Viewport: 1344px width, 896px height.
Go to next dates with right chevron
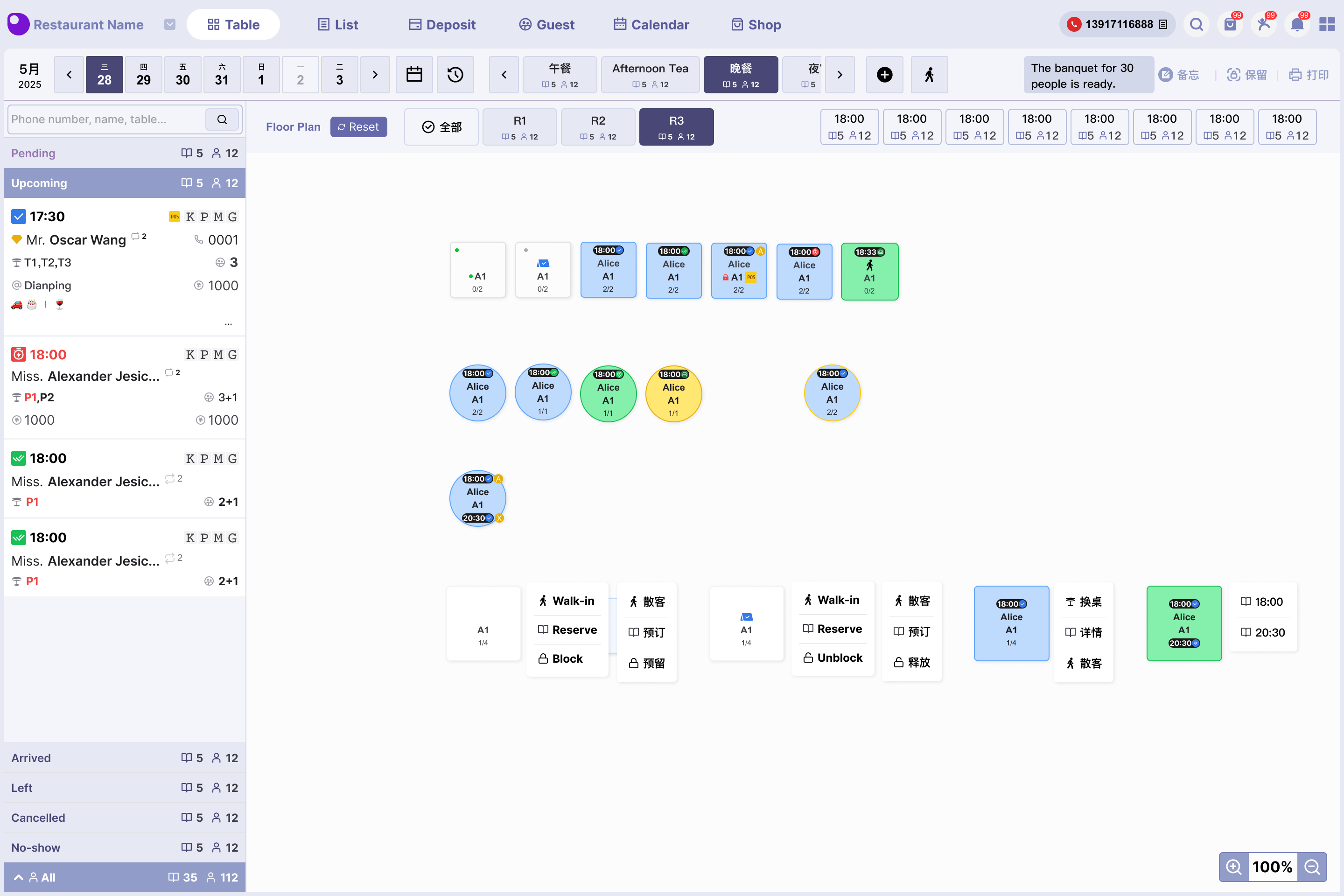pyautogui.click(x=375, y=74)
